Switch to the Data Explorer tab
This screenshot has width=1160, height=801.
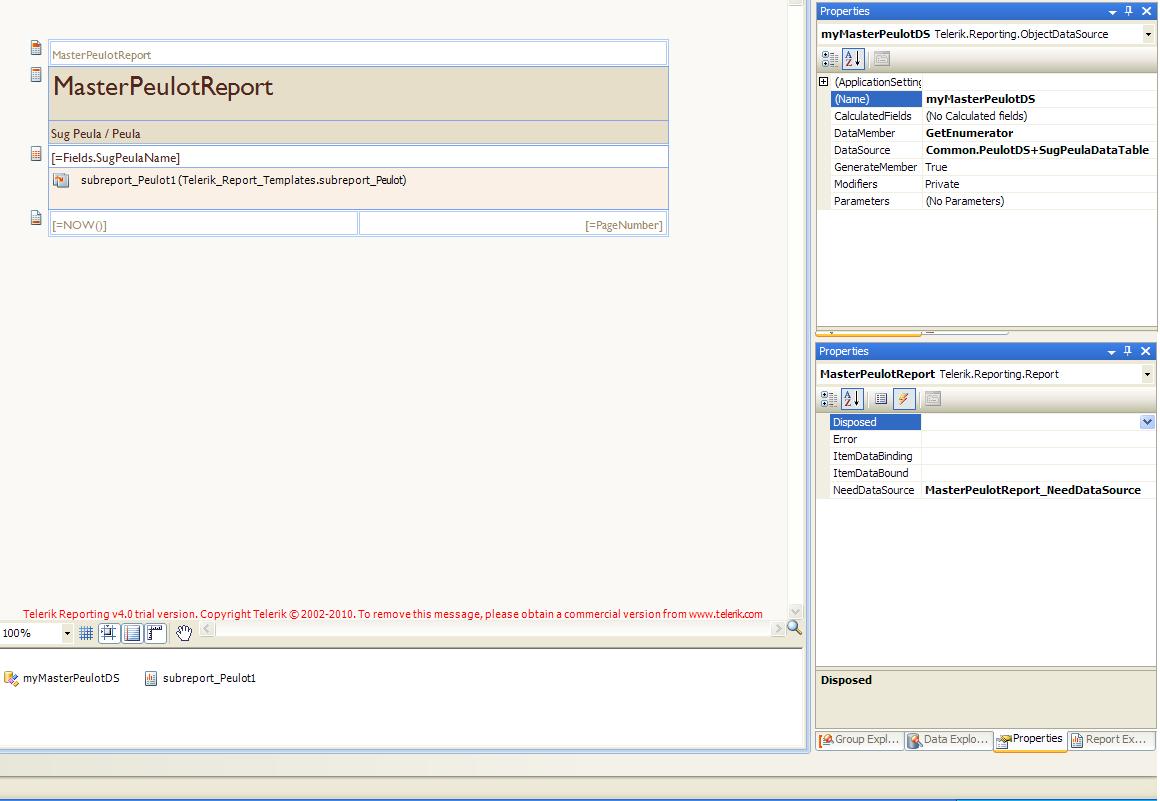[x=948, y=740]
